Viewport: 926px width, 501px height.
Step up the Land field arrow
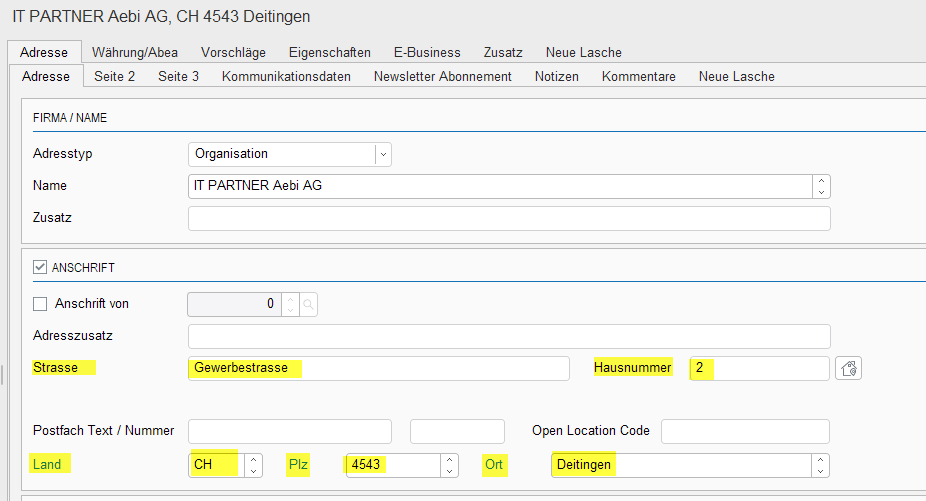[x=253, y=460]
